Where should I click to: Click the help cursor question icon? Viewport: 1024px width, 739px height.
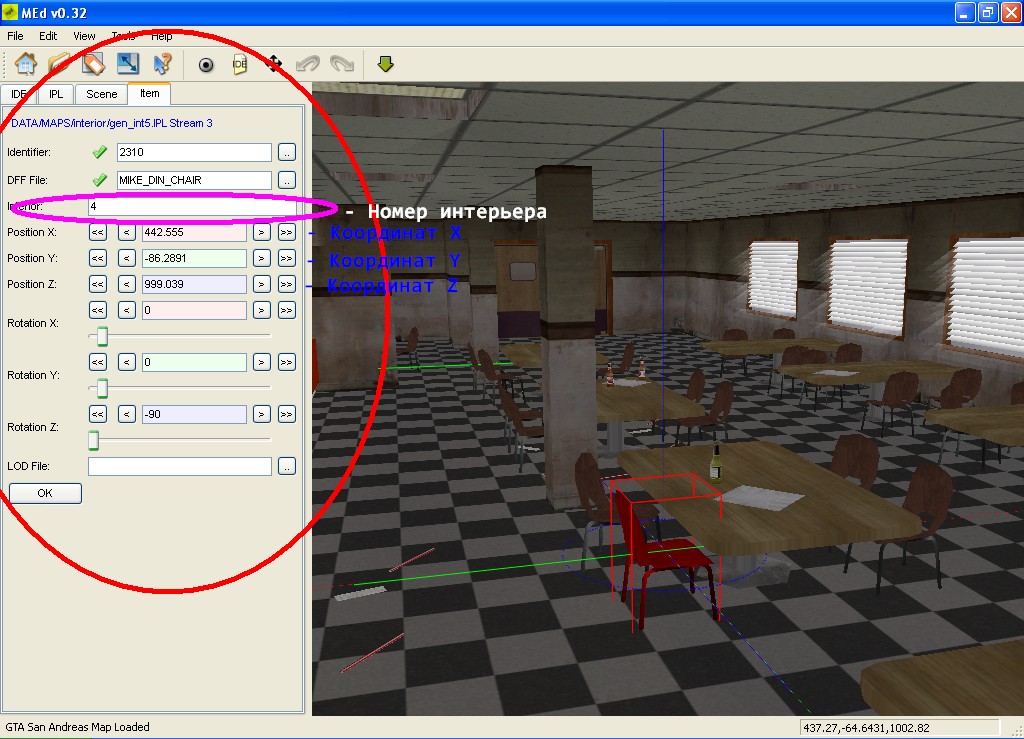click(162, 64)
